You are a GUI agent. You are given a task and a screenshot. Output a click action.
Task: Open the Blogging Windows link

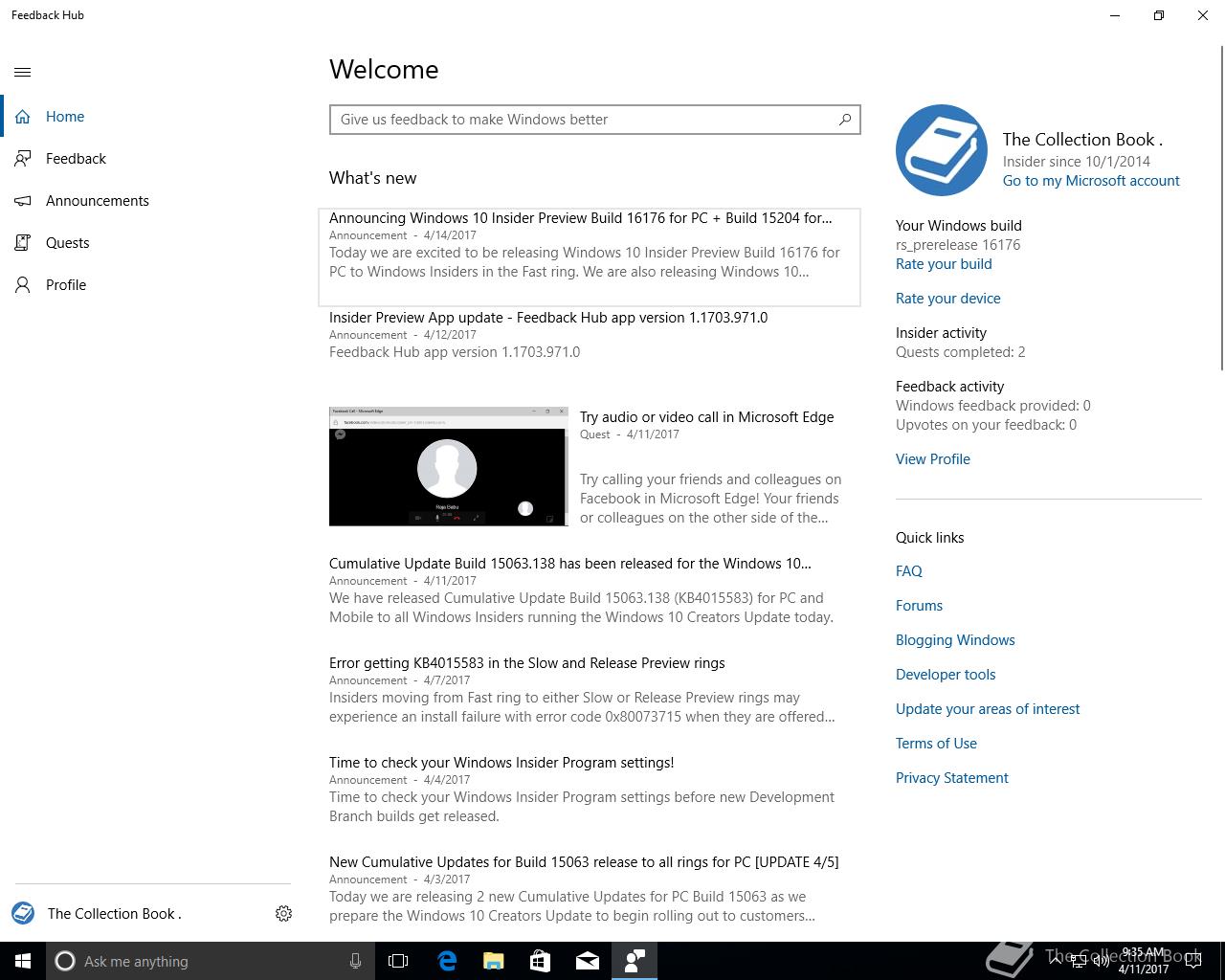point(955,640)
